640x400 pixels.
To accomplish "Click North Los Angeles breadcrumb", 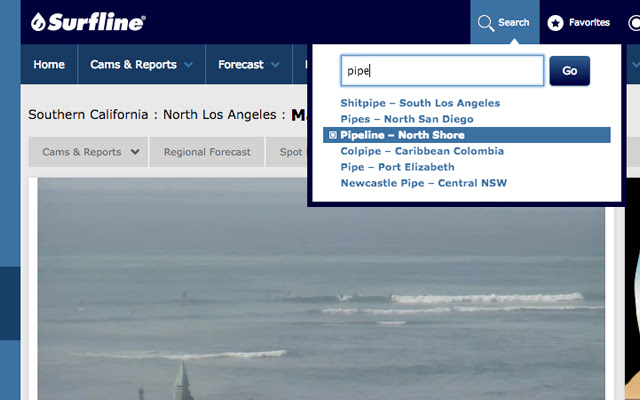I will pos(220,115).
